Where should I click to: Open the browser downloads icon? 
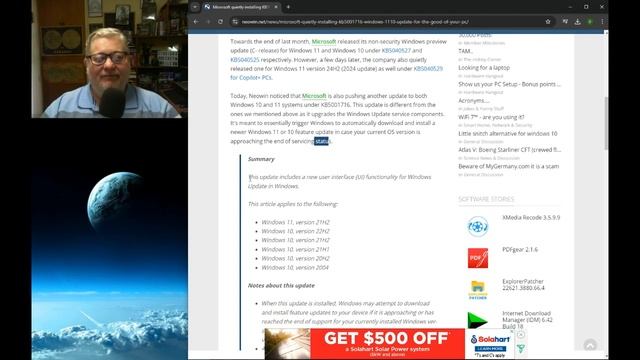click(578, 22)
